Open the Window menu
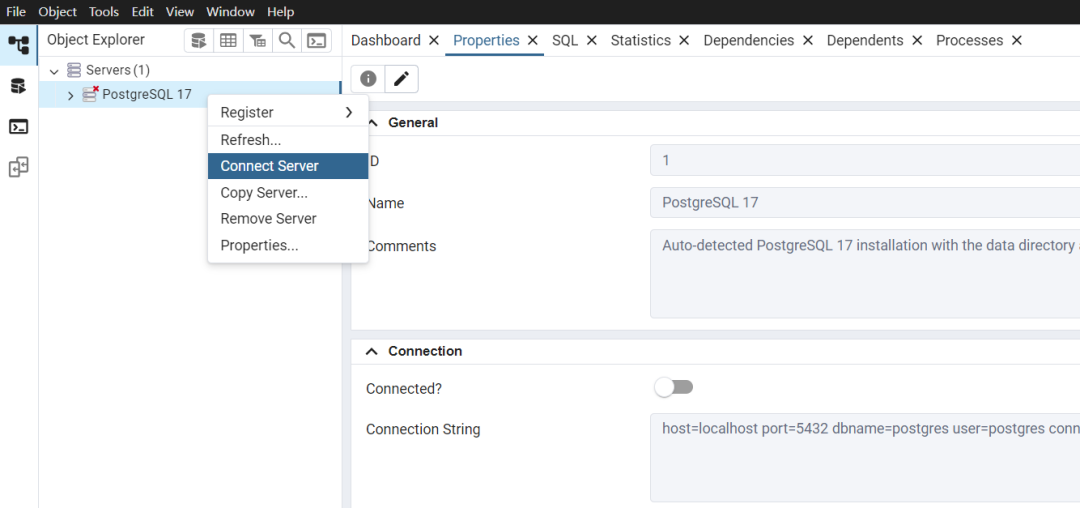Screen dimensions: 1080x508 (231, 12)
